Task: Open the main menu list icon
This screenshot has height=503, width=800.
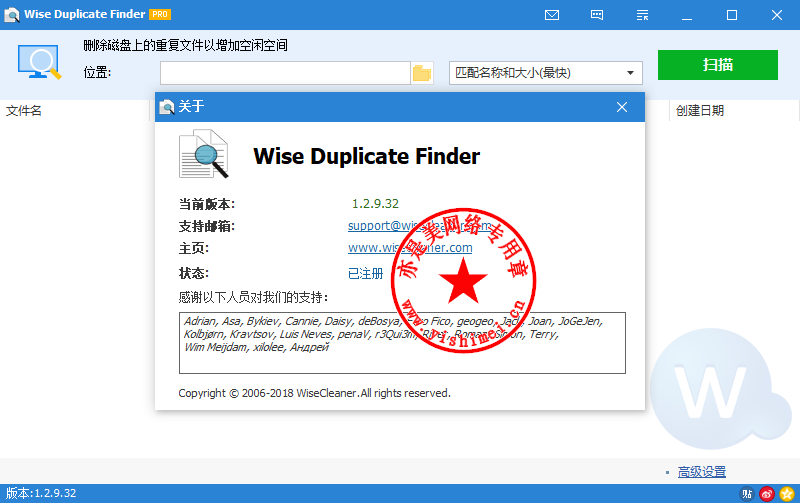Action: [x=642, y=15]
